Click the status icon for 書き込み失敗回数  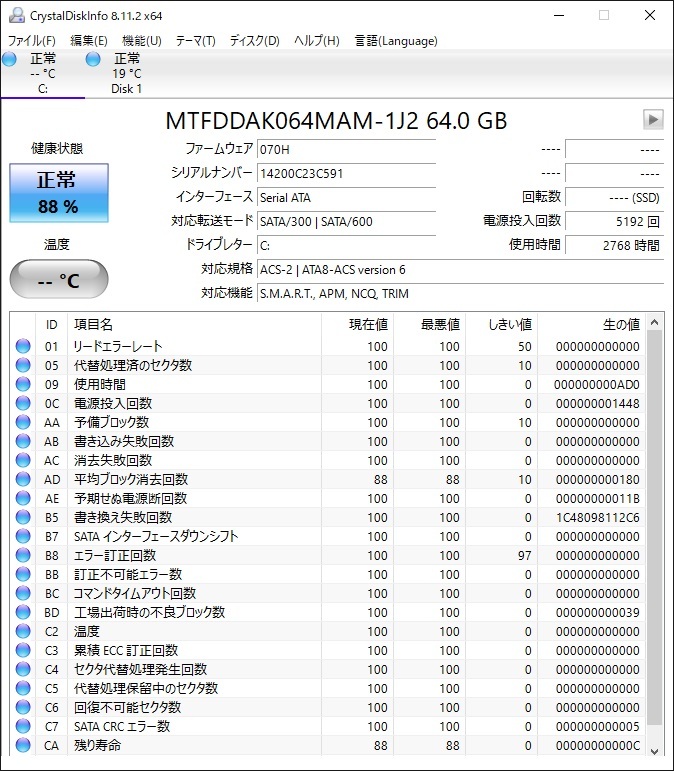coord(23,441)
